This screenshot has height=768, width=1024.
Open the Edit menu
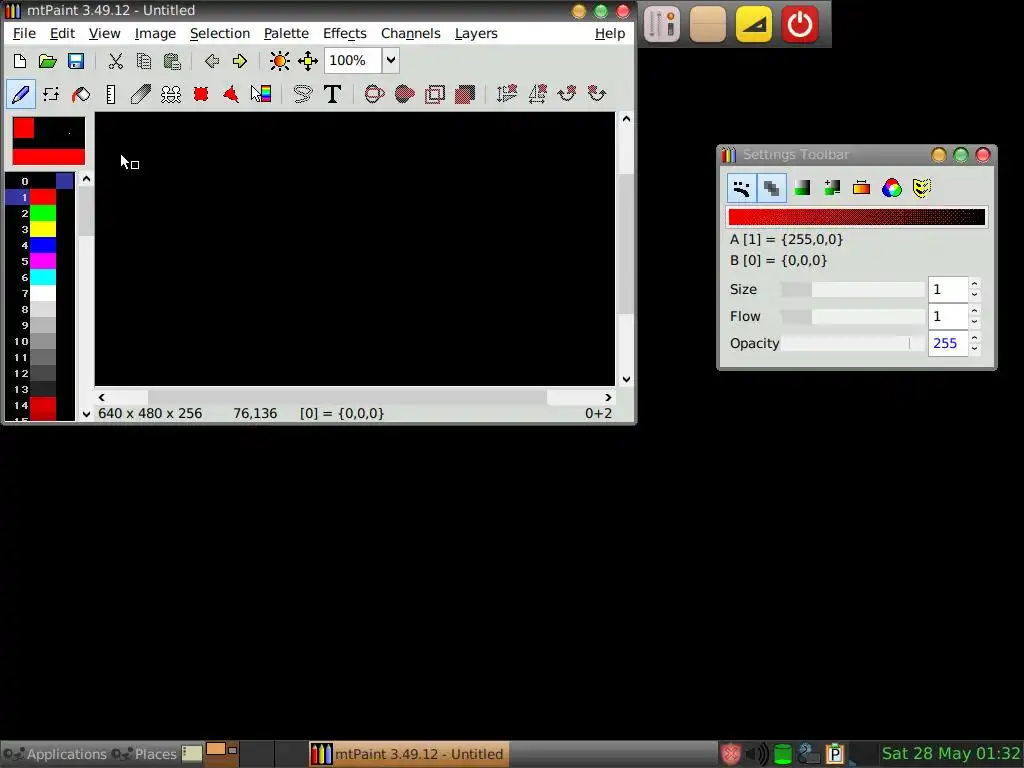tap(62, 33)
